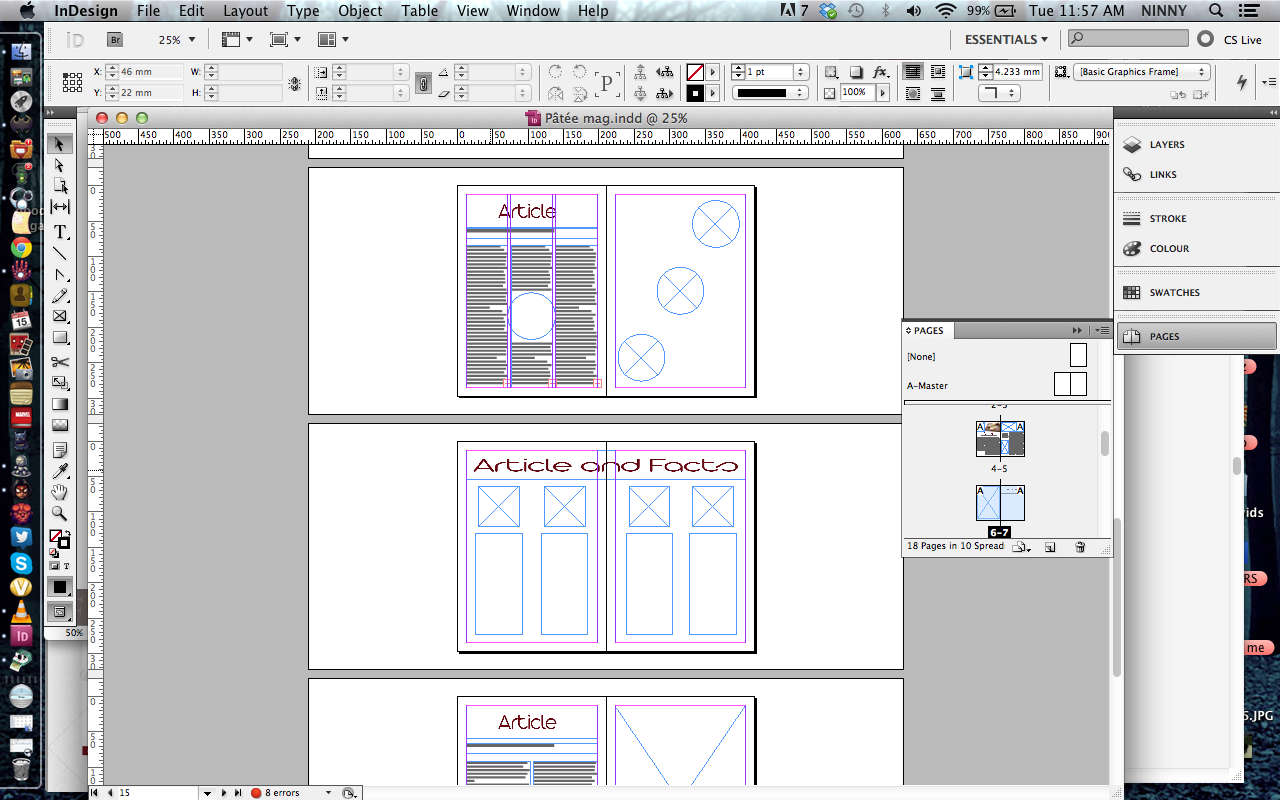
Task: Click create new page icon in Pages panel
Action: 1050,547
